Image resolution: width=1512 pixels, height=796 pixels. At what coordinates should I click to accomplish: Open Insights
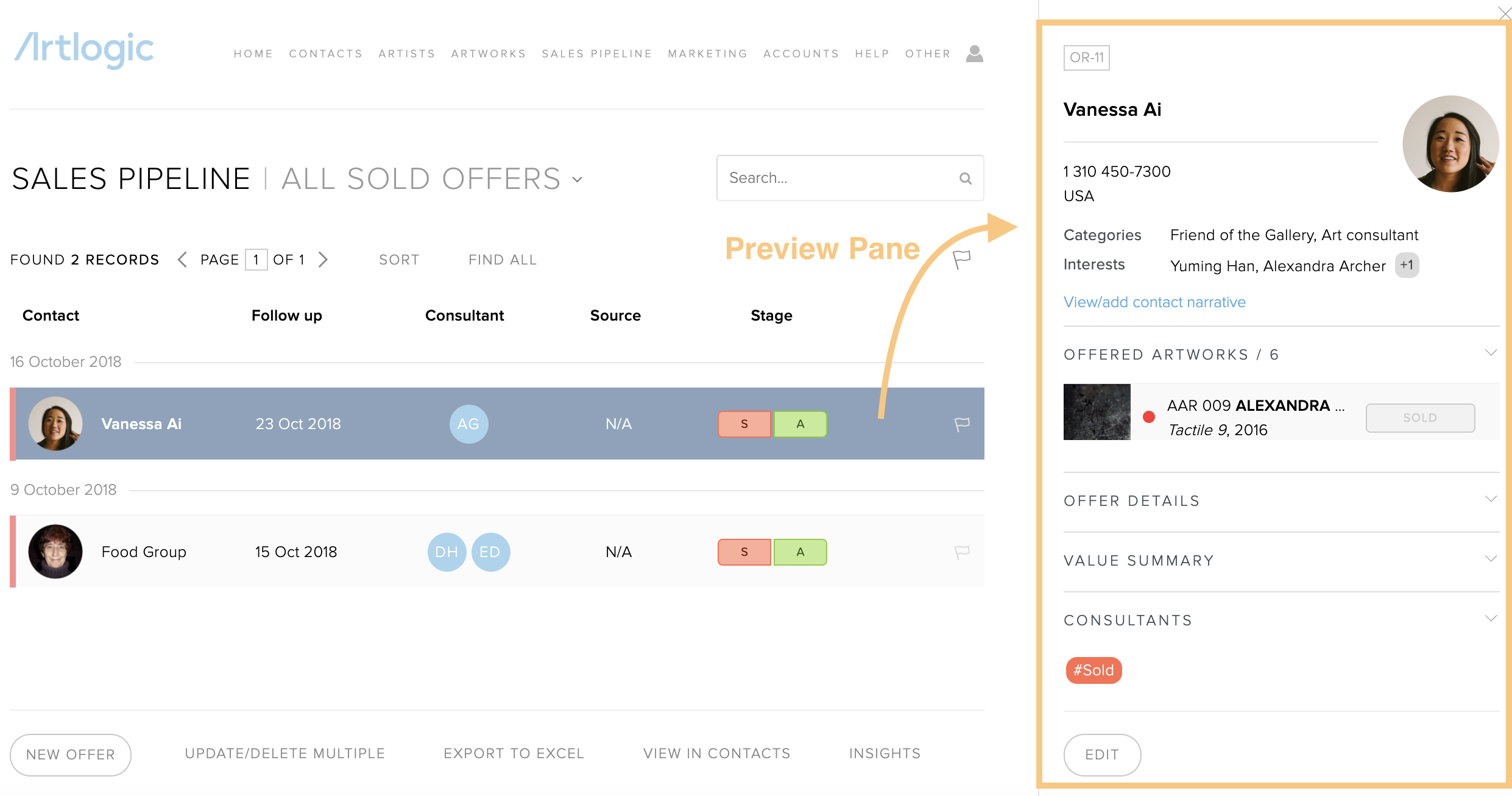tap(885, 754)
